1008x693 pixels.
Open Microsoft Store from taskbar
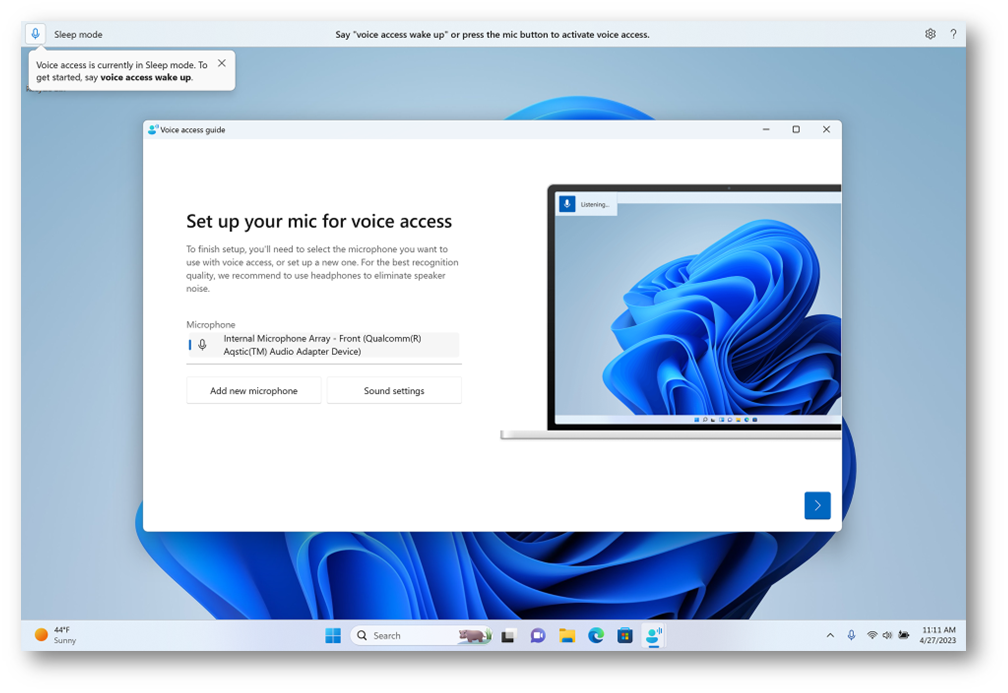click(x=625, y=635)
